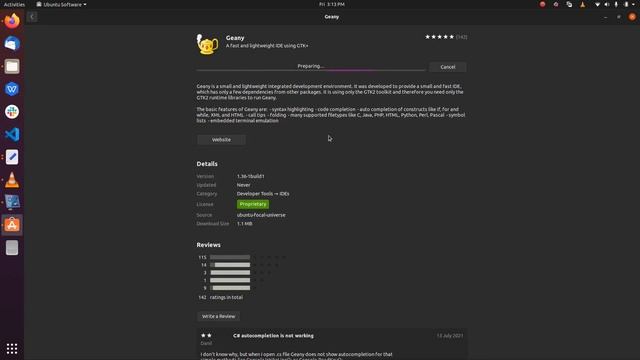This screenshot has height=360, width=640.
Task: Open the network indicator in top bar
Action: pos(597,4)
